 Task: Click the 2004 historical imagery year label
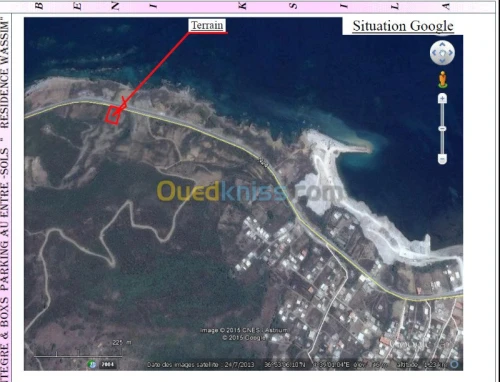pos(108,364)
